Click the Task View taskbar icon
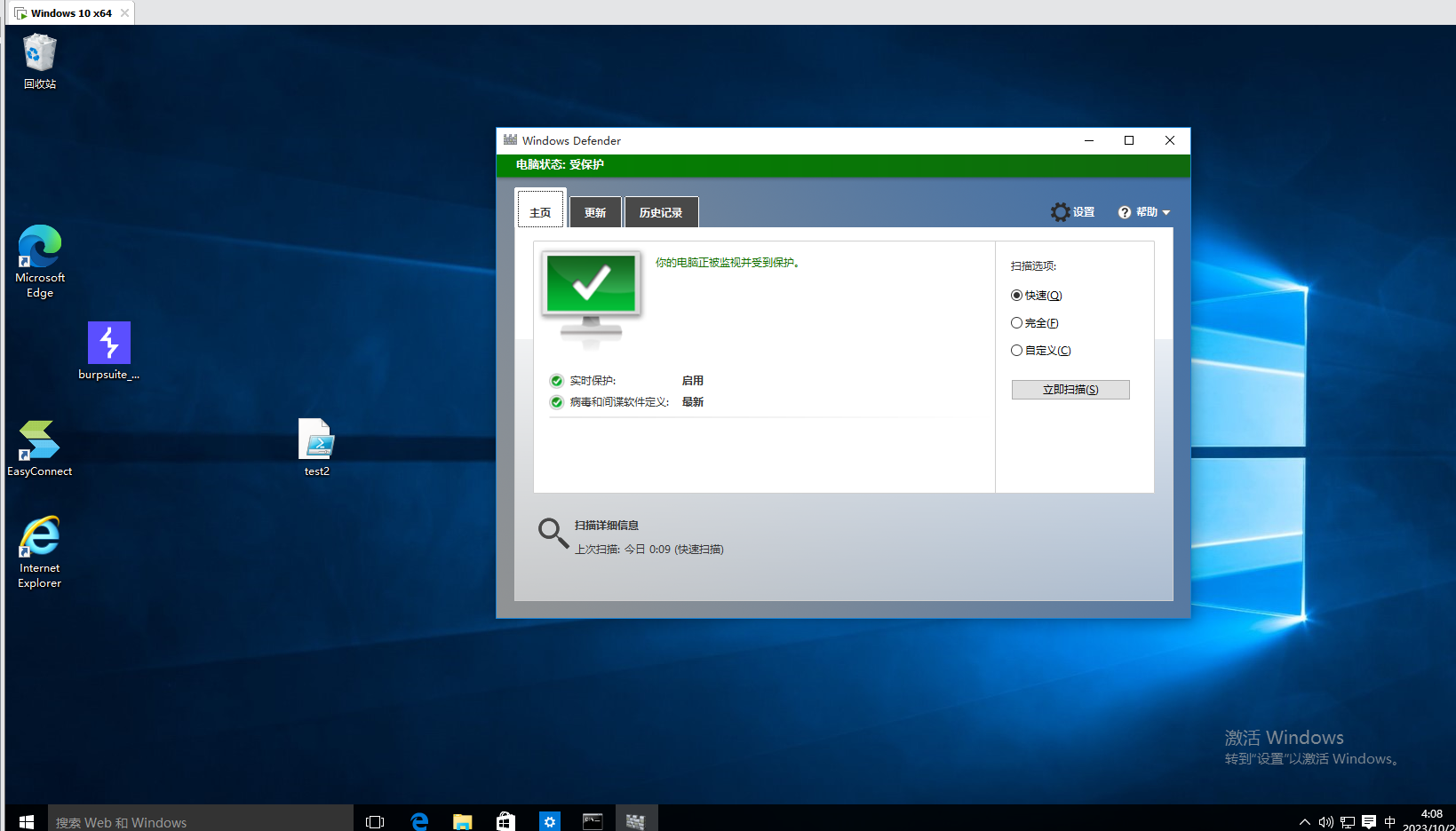Viewport: 1456px width, 831px height. [375, 821]
